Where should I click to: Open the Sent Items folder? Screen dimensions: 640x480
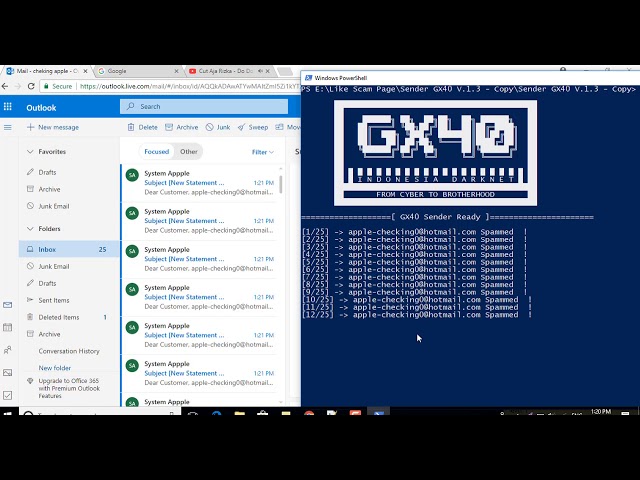[x=54, y=300]
